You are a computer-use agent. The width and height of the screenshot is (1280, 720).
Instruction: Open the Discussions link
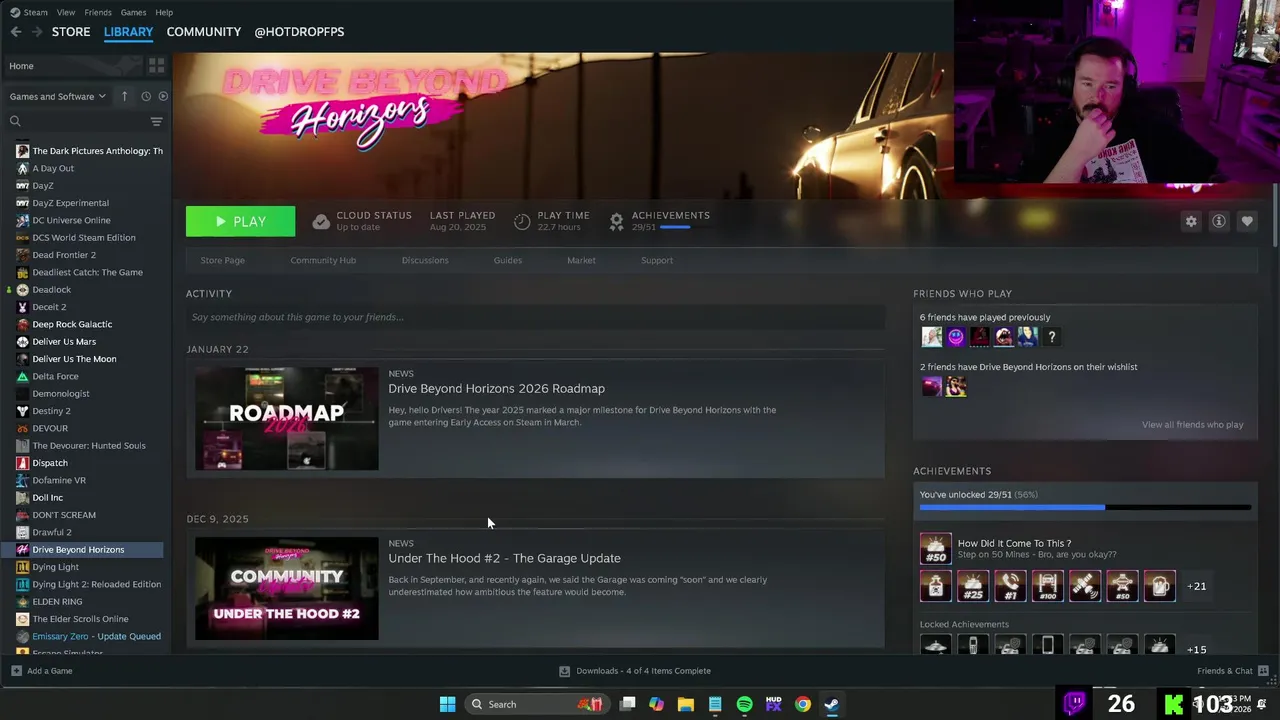[x=425, y=260]
